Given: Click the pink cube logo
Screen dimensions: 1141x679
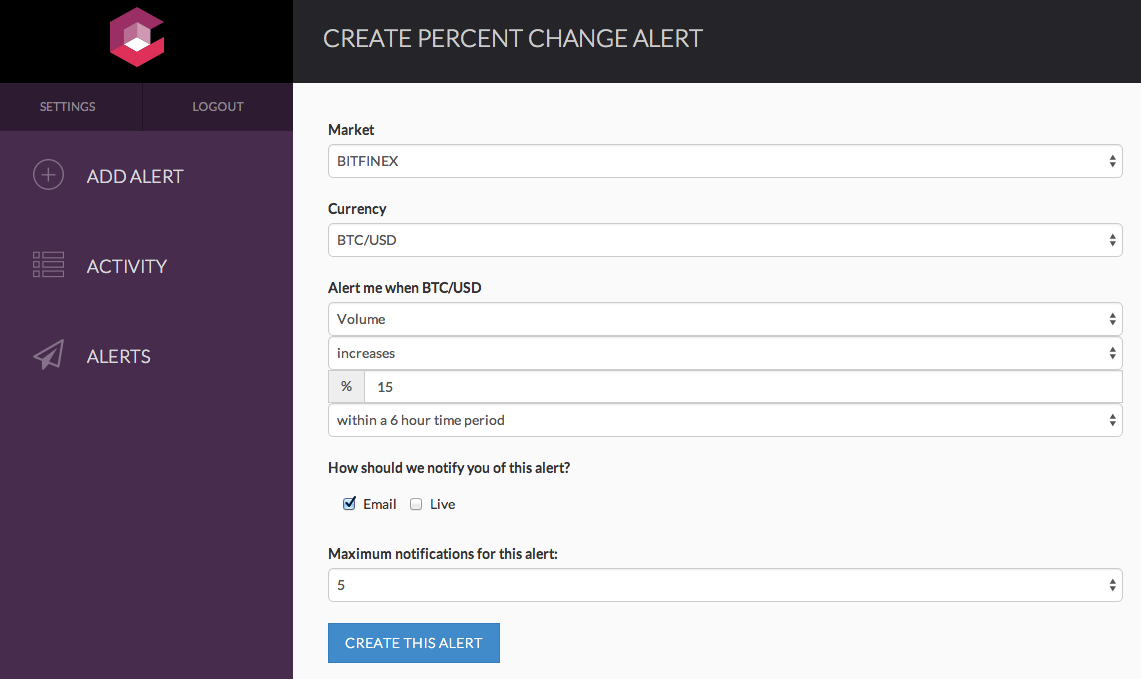Looking at the screenshot, I should click(x=136, y=37).
